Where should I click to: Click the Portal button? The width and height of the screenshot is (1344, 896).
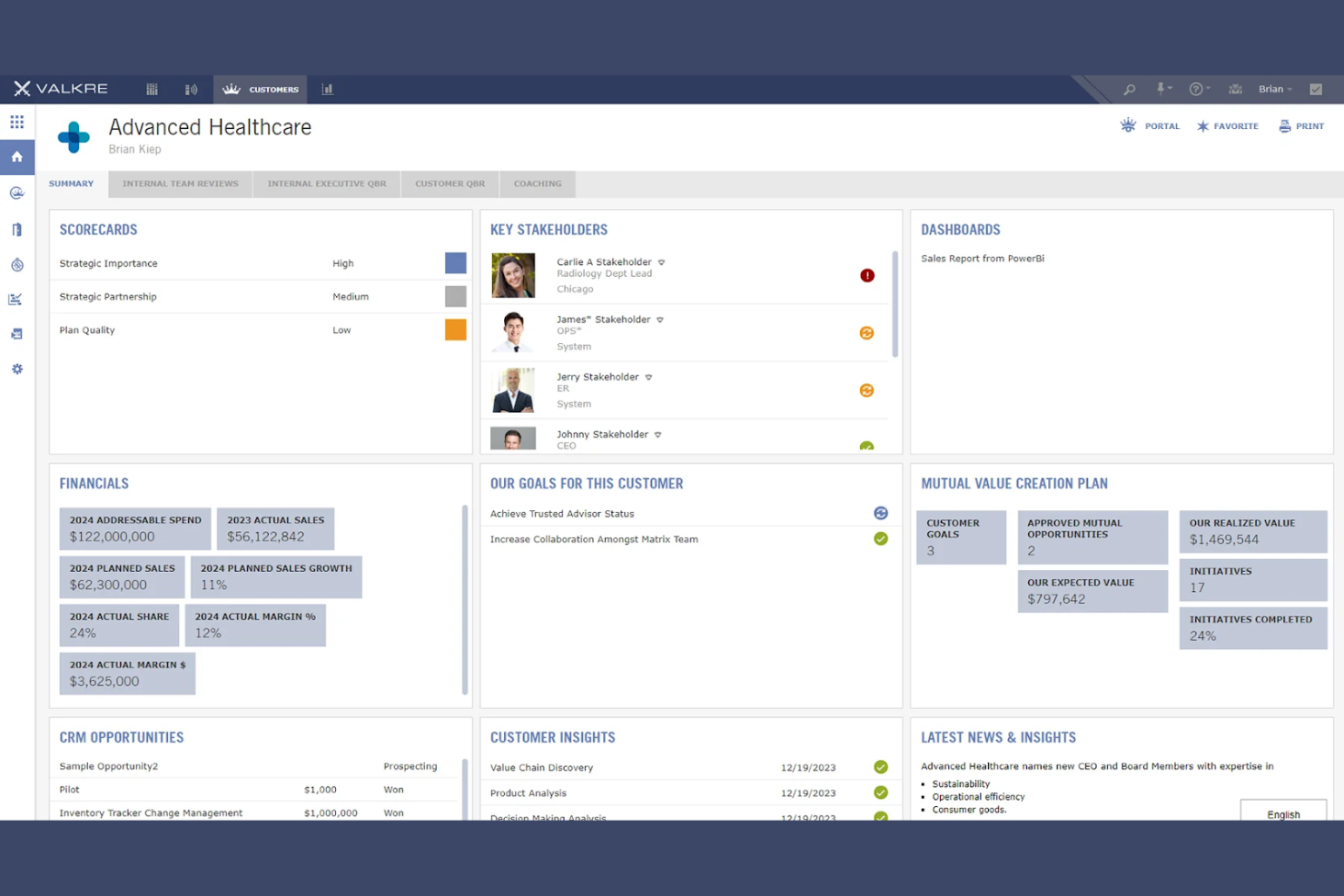(x=1151, y=125)
